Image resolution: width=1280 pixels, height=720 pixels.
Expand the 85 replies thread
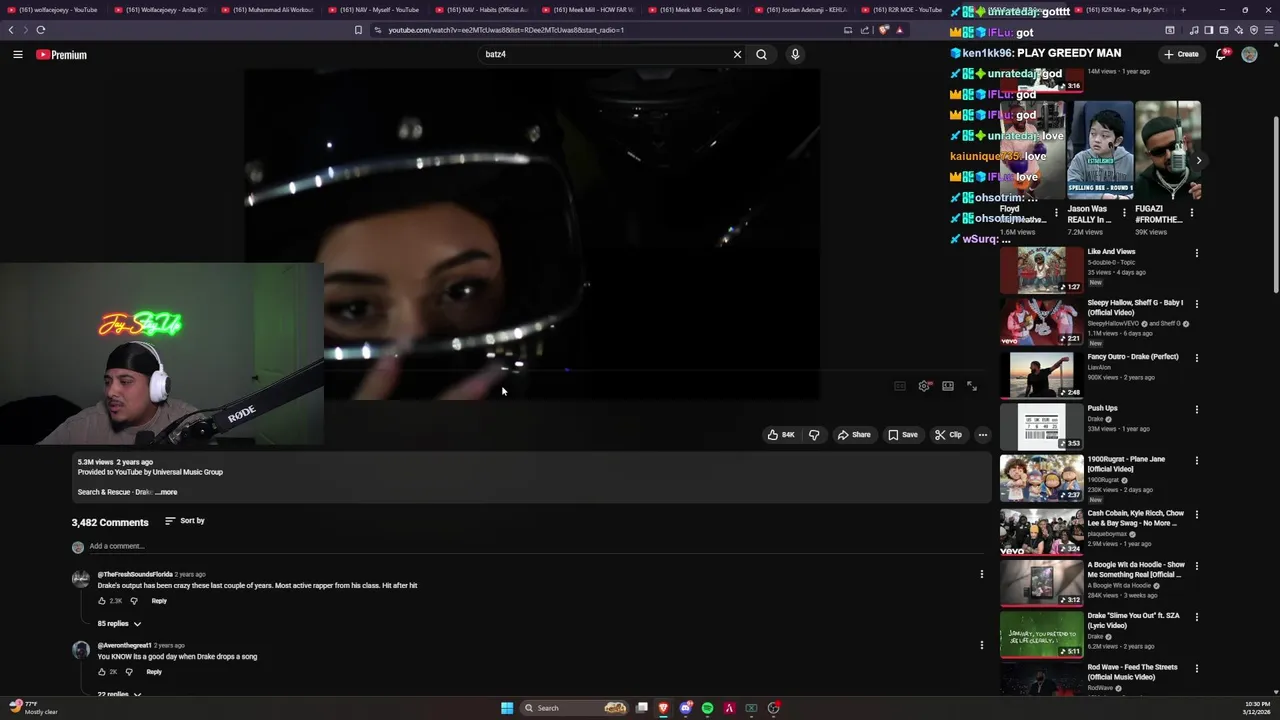click(119, 624)
